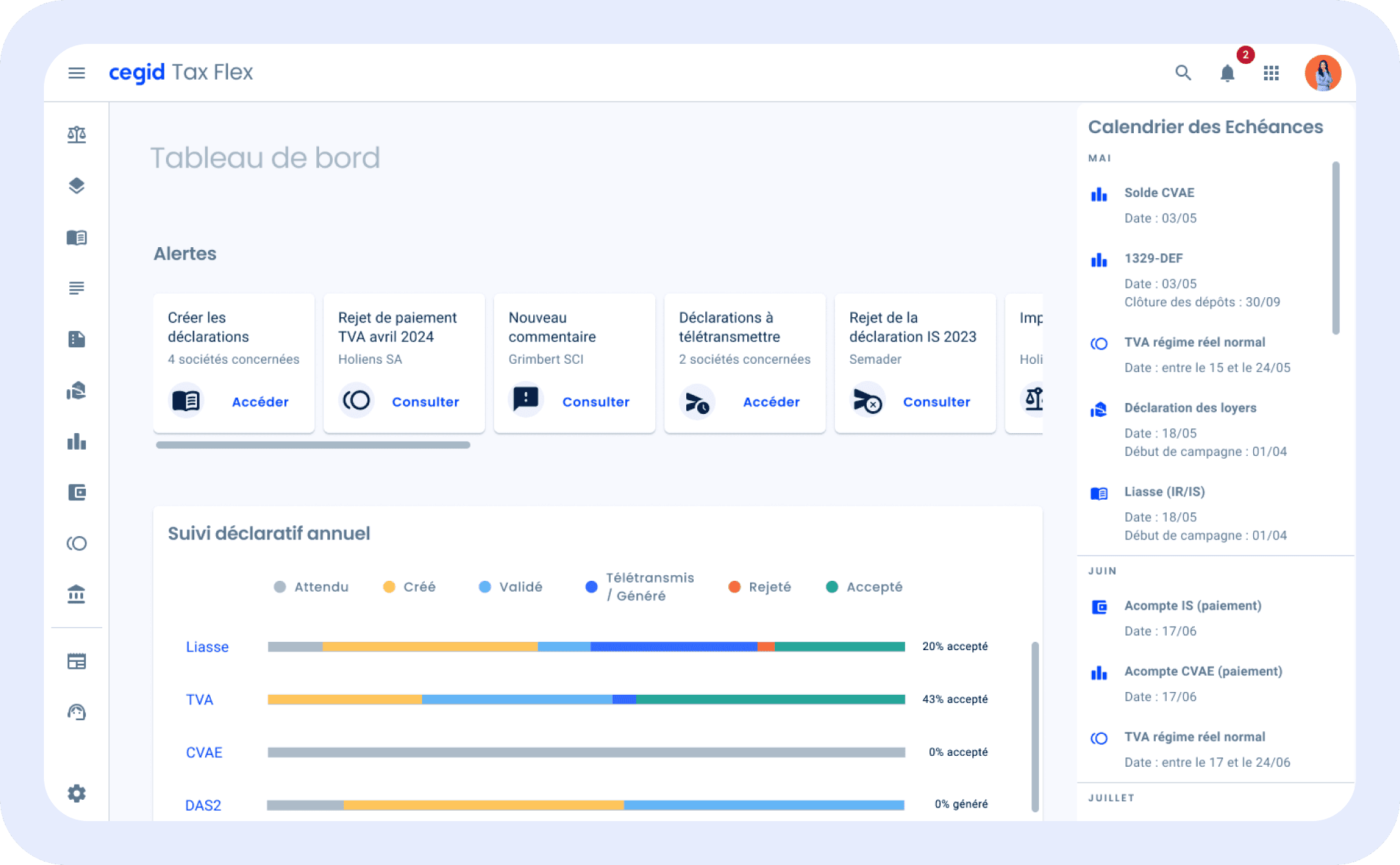
Task: Click Consulter on Rejet de paiement TVA card
Action: [425, 402]
